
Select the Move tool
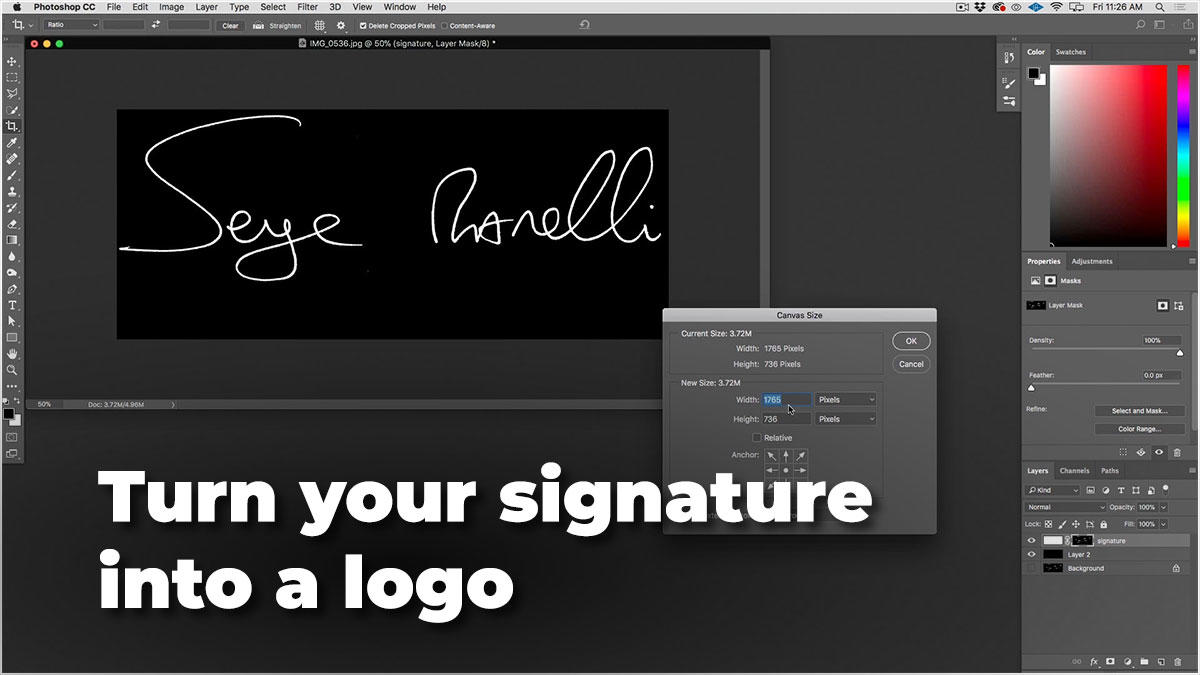tap(12, 61)
